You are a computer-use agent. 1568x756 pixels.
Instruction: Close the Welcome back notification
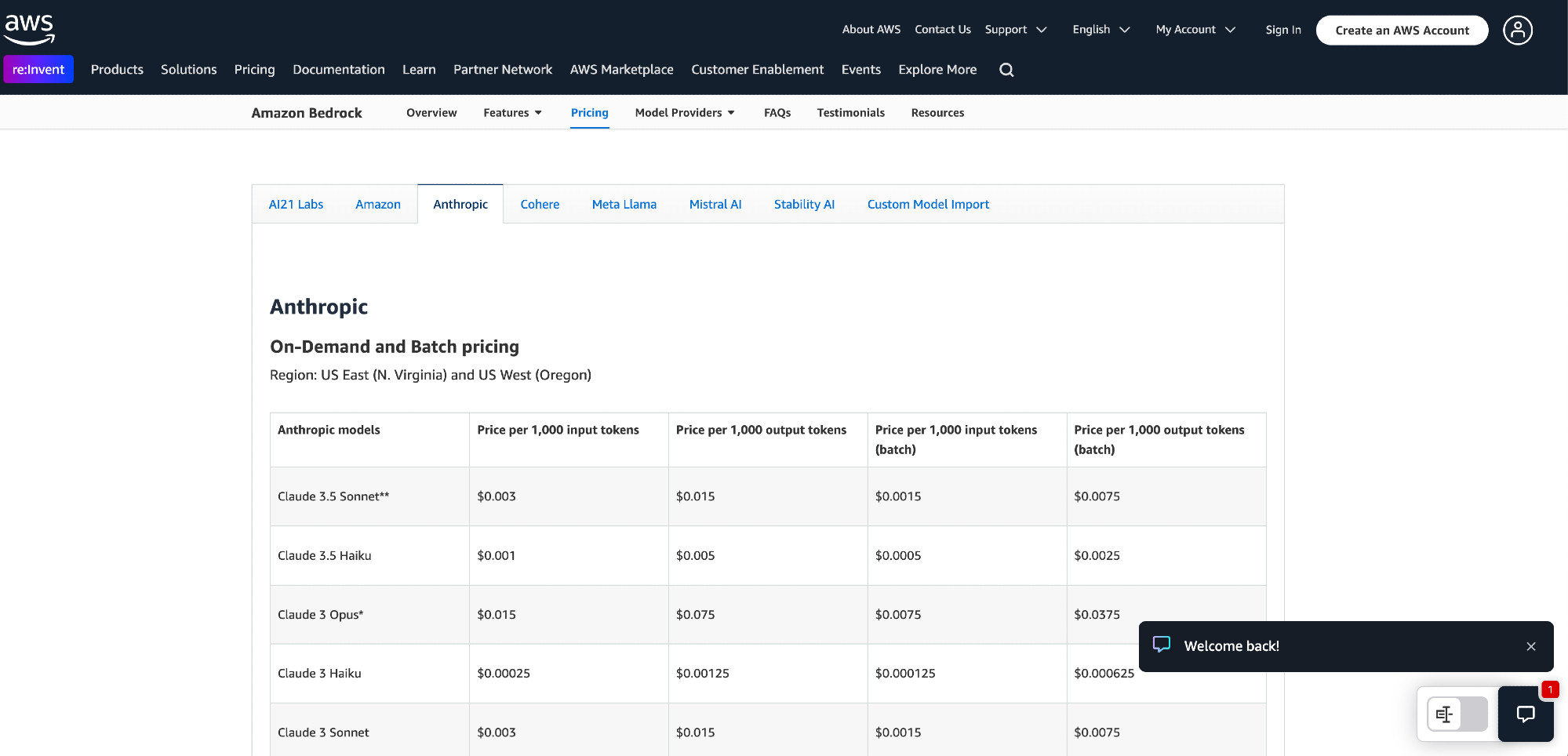(1530, 646)
